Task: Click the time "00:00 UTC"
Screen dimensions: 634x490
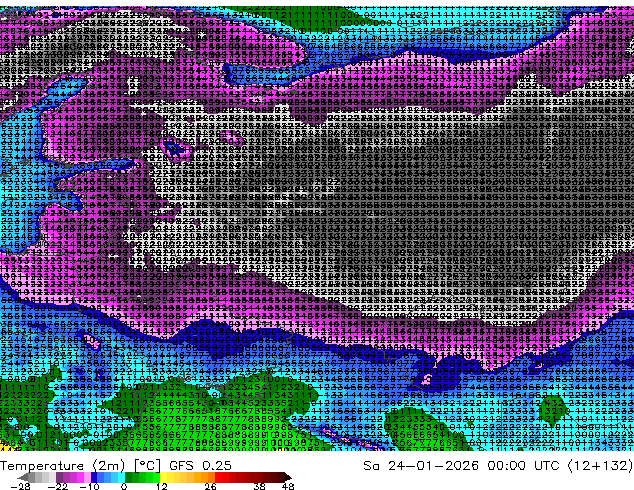Action: 523,466
